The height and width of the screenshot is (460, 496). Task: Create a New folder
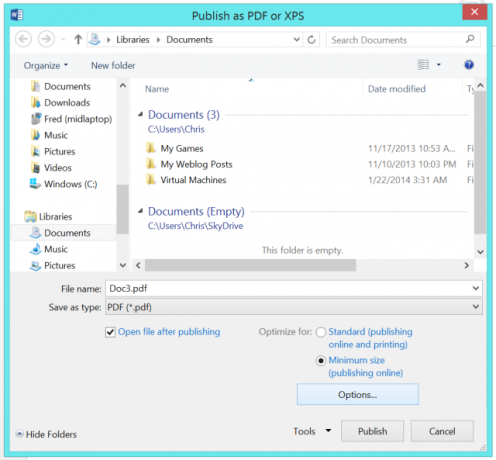[x=113, y=65]
